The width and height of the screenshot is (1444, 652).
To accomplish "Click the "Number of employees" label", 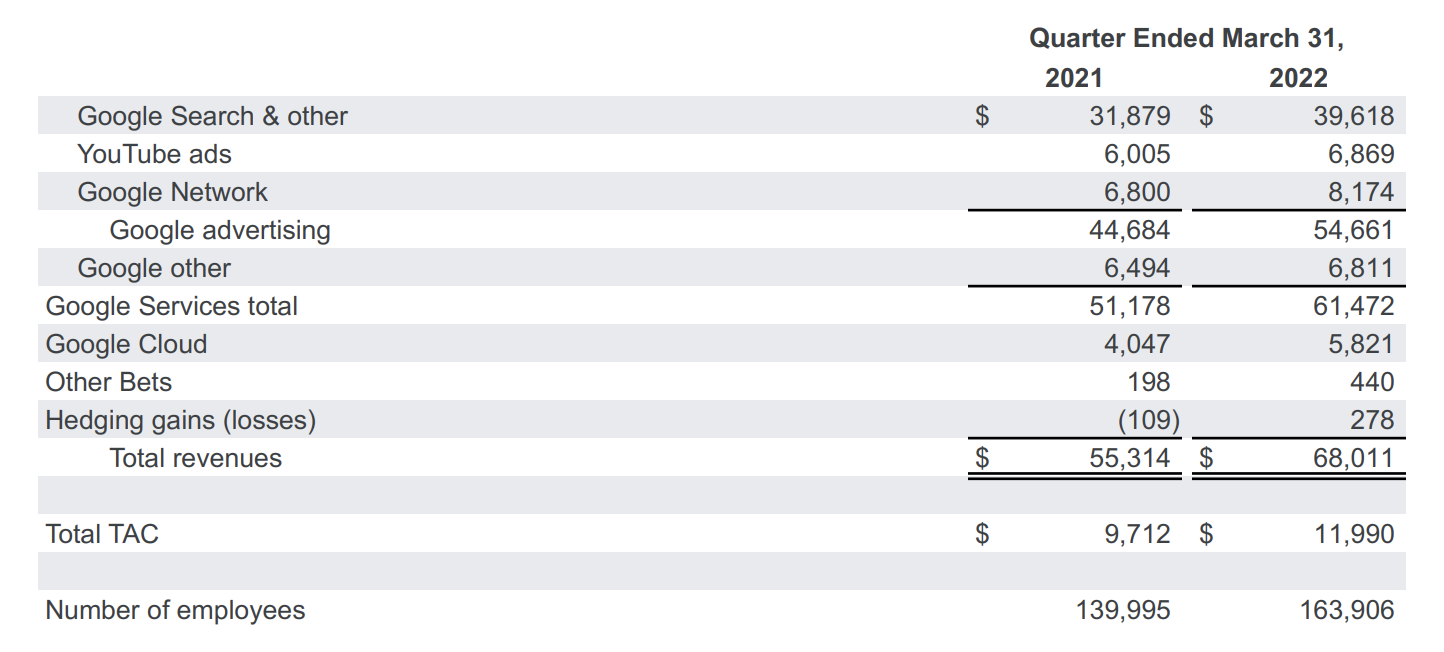I will pos(175,610).
